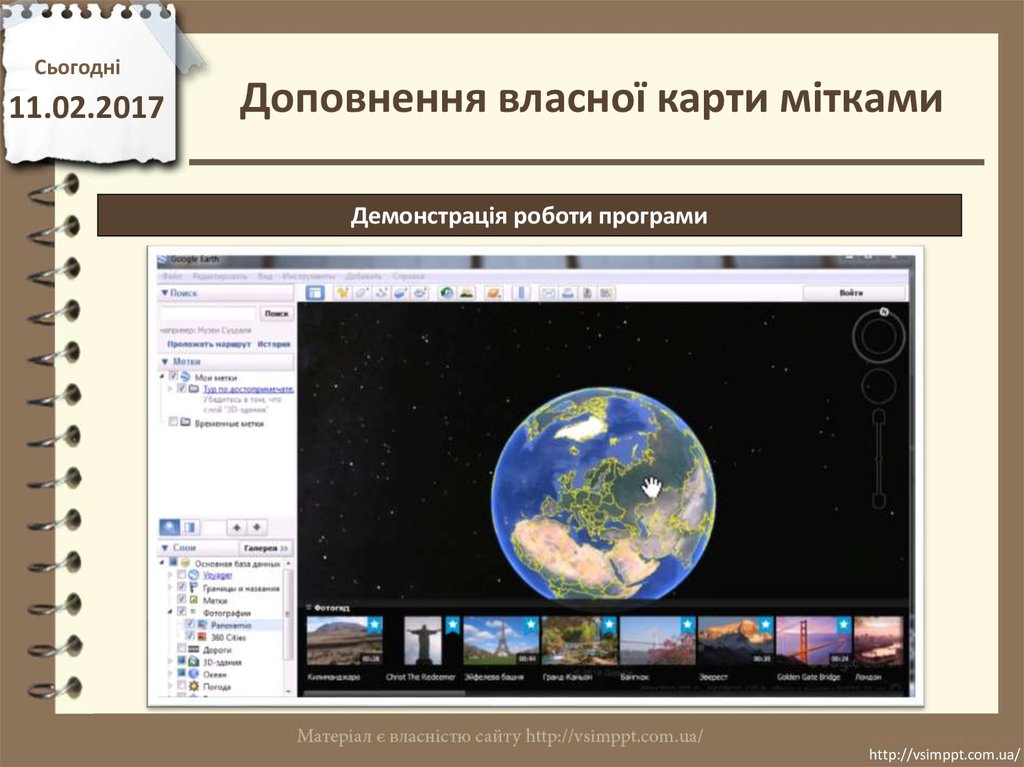
Task: Click the Add Placemark pushpin icon
Action: [x=343, y=293]
